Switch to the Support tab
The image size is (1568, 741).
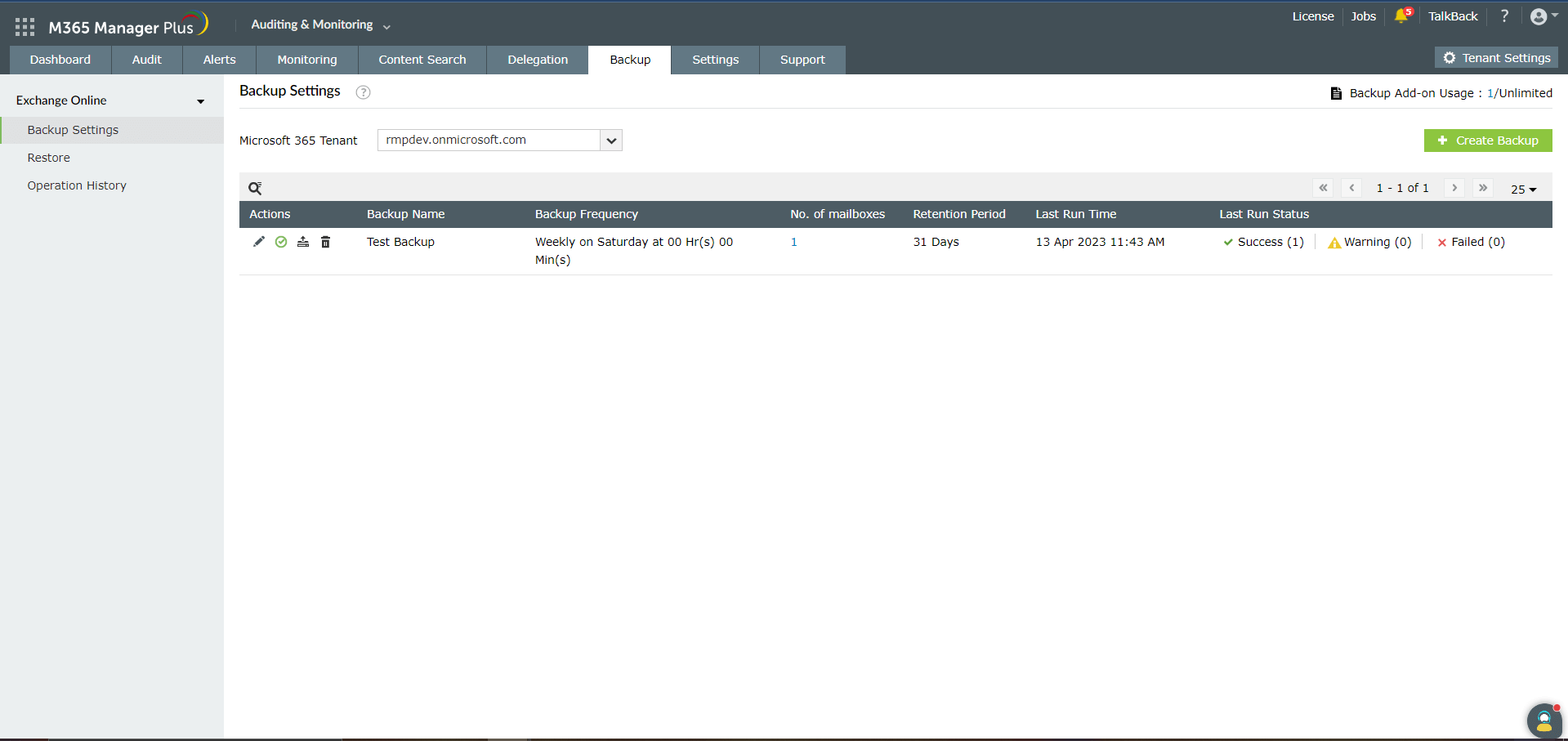click(802, 60)
